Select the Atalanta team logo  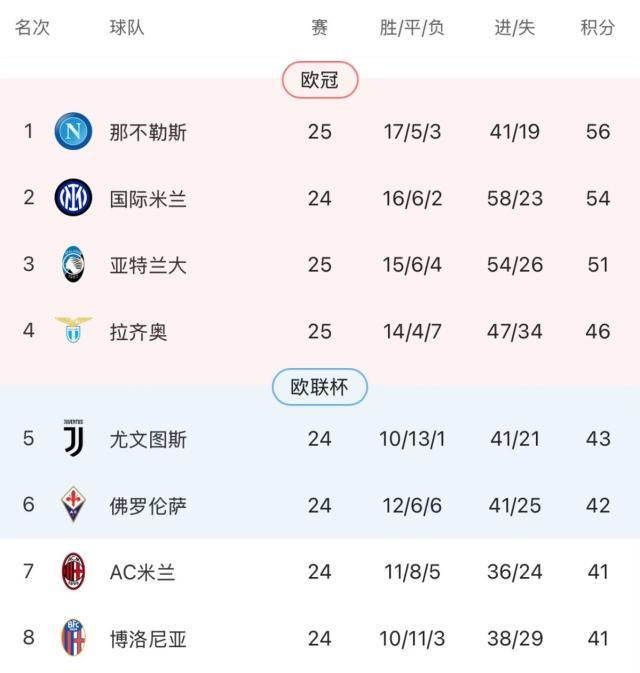tap(73, 265)
